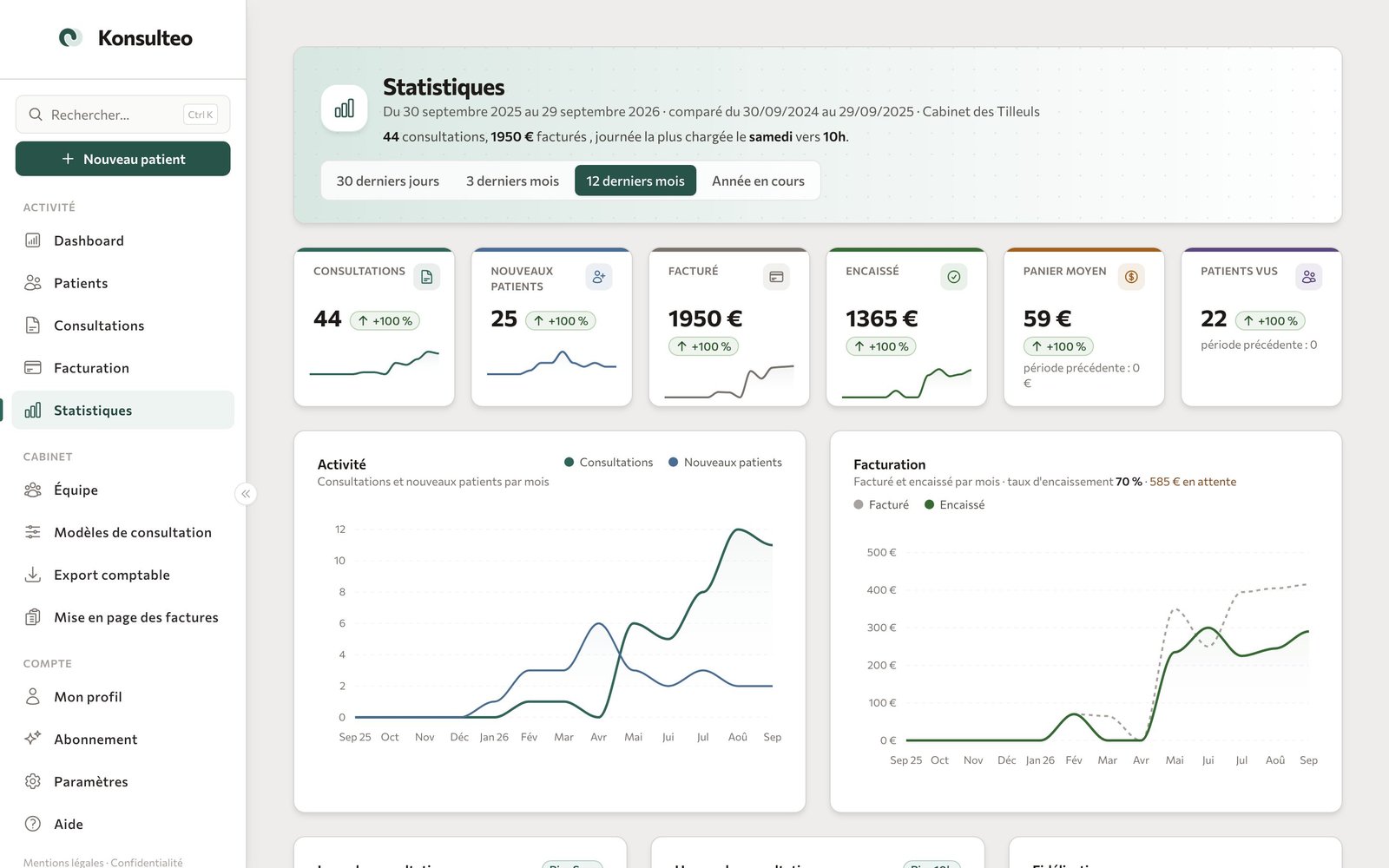Click the Consultations document icon in sidebar
The height and width of the screenshot is (868, 1389).
(x=33, y=325)
